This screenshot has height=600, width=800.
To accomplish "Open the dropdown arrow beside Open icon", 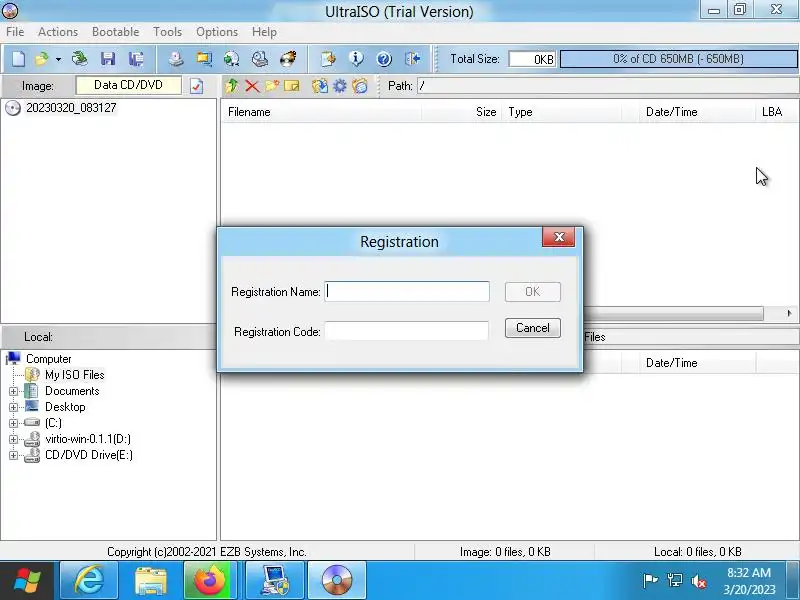I will (58, 59).
